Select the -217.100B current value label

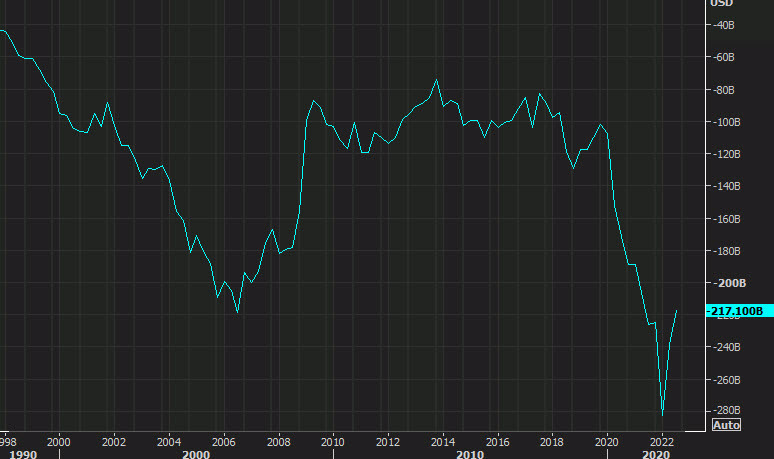point(739,311)
